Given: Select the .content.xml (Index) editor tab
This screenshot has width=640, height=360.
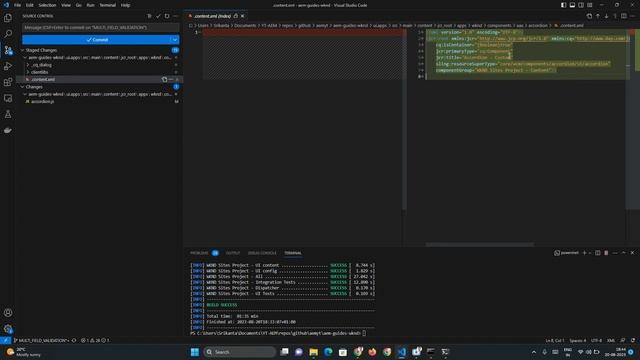Looking at the screenshot, I should [216, 16].
